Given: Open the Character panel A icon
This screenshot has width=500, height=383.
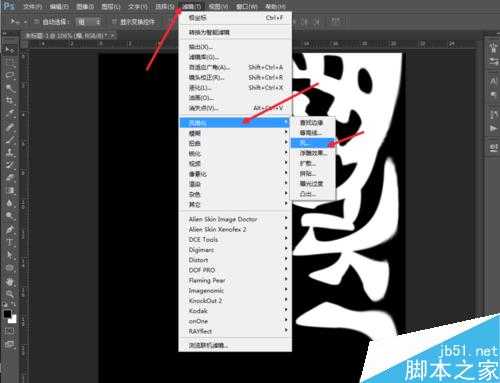Looking at the screenshot, I should [x=493, y=81].
